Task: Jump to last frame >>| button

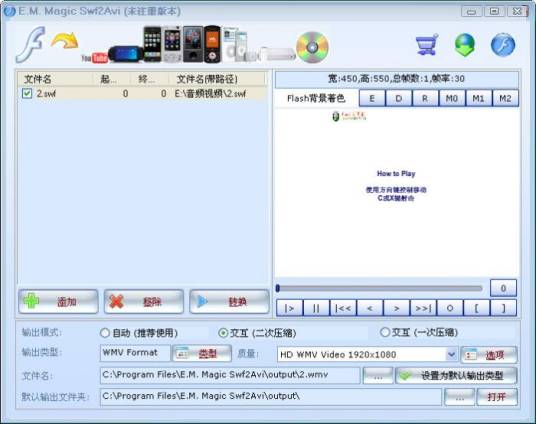Action: point(423,308)
